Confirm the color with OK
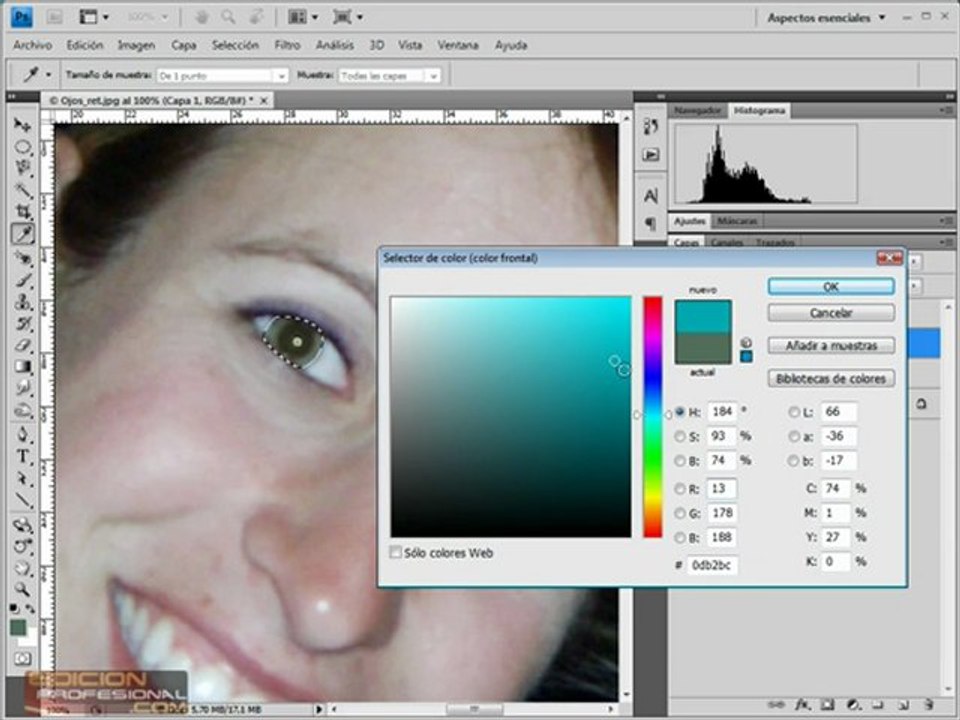 pos(831,287)
